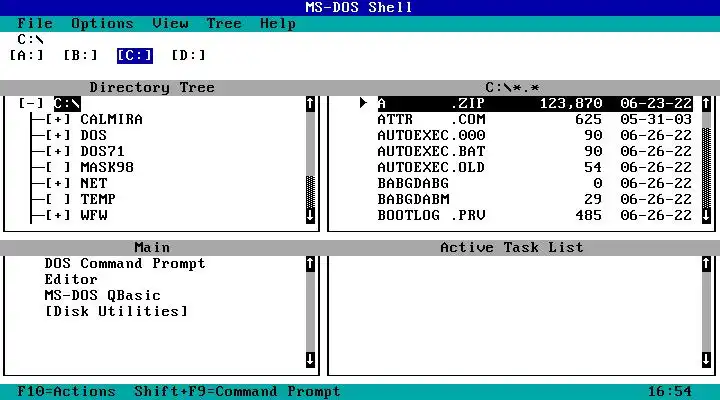The height and width of the screenshot is (400, 720).
Task: Click the C:\*.* file list title
Action: click(x=512, y=87)
